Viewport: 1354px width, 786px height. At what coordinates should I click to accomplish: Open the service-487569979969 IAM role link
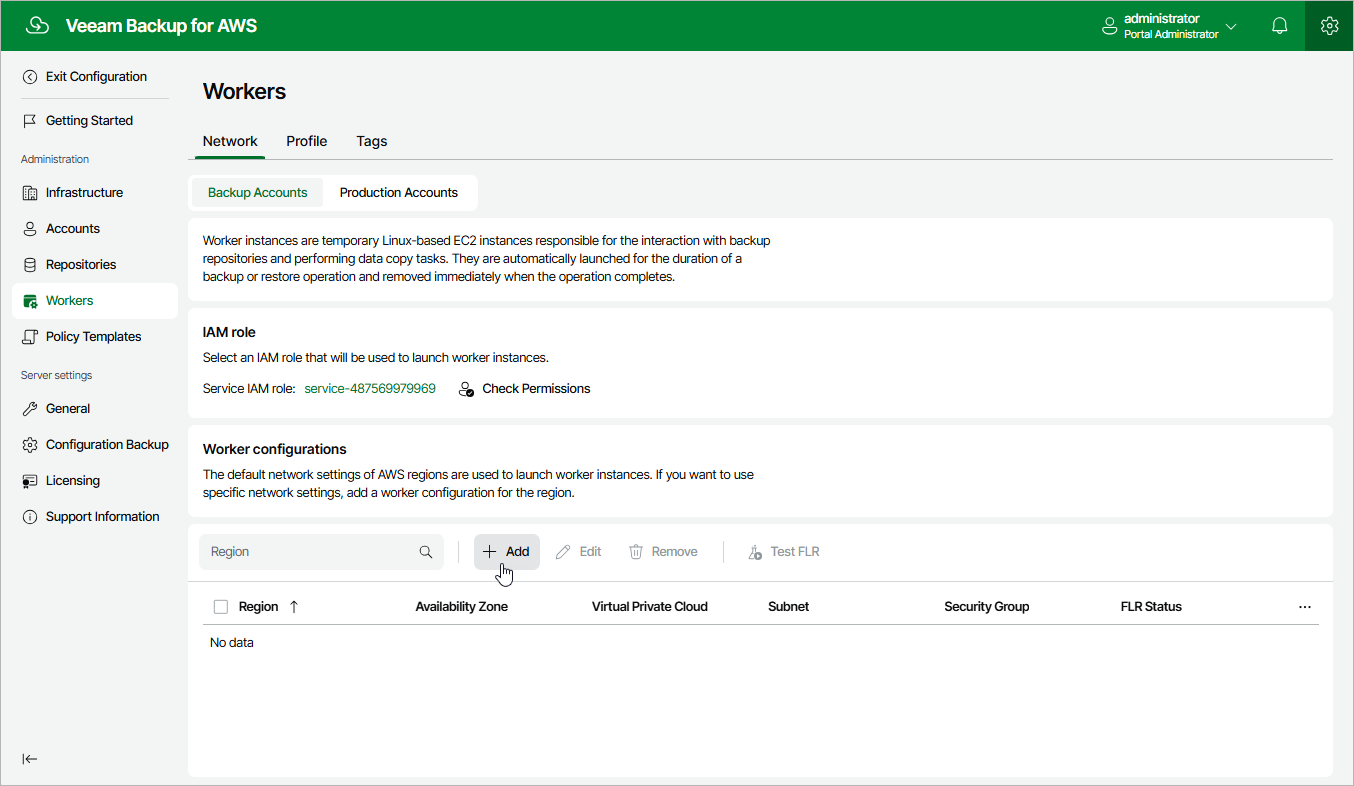pos(370,389)
